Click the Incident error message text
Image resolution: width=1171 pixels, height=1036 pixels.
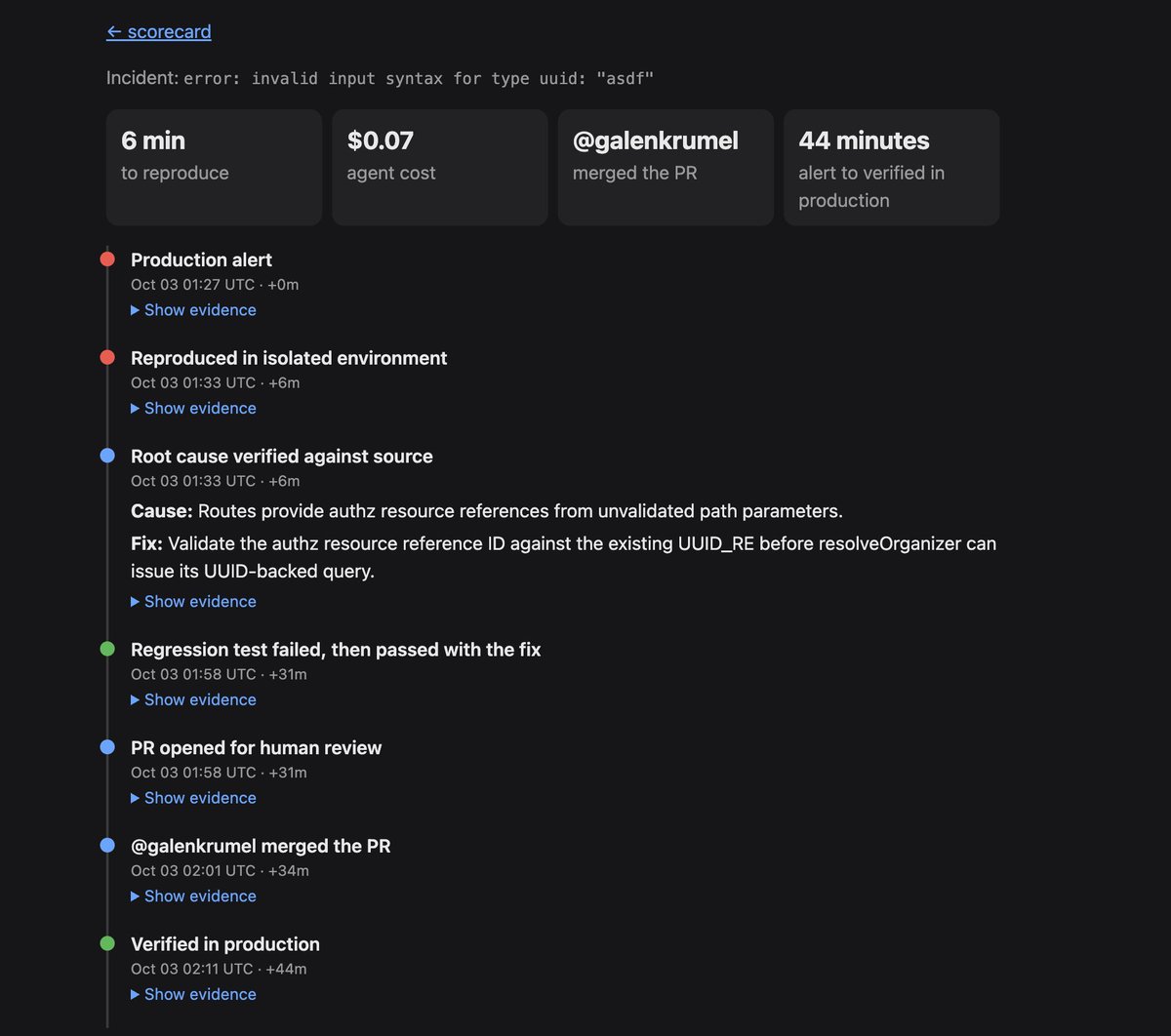tap(419, 78)
